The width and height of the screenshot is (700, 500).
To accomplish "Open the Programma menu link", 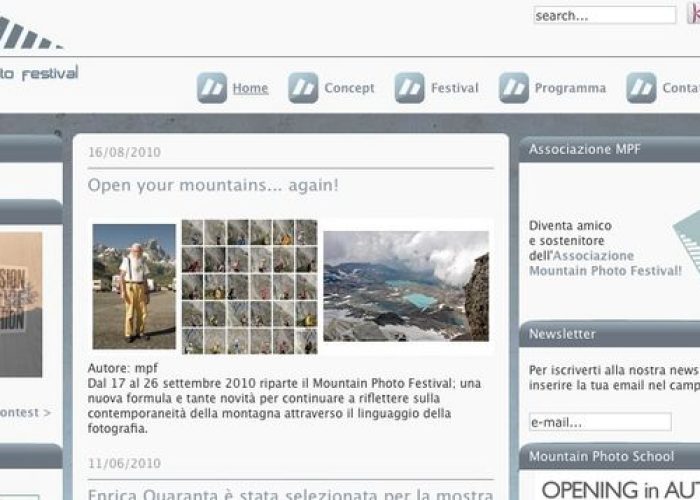I will tap(570, 88).
